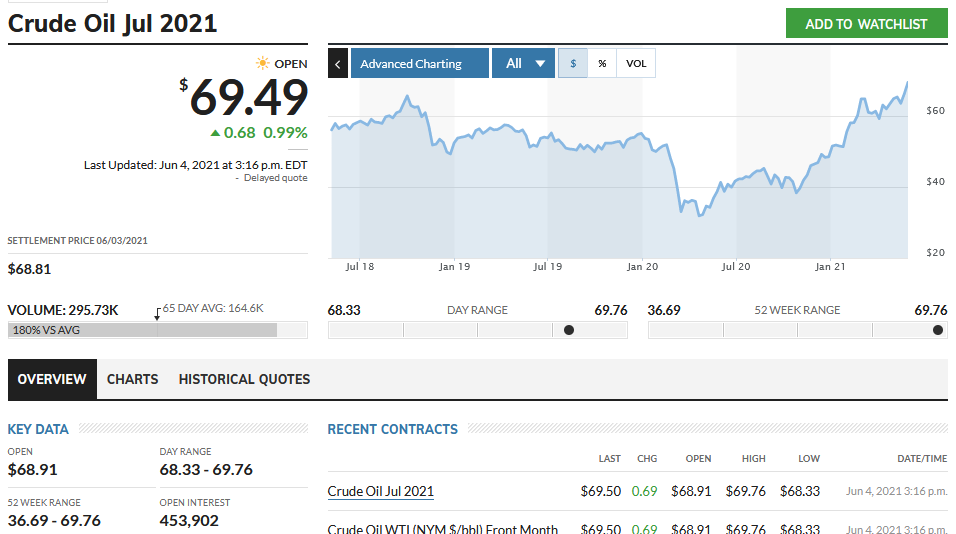Switch chart to percent view

[602, 63]
